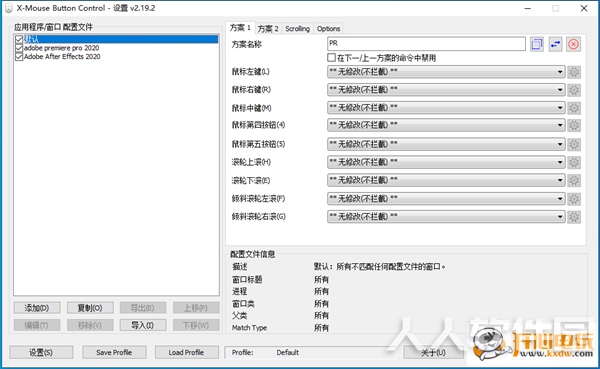The width and height of the screenshot is (600, 369).
Task: Select Adobe After Effects 2020 profile row
Action: (x=116, y=57)
